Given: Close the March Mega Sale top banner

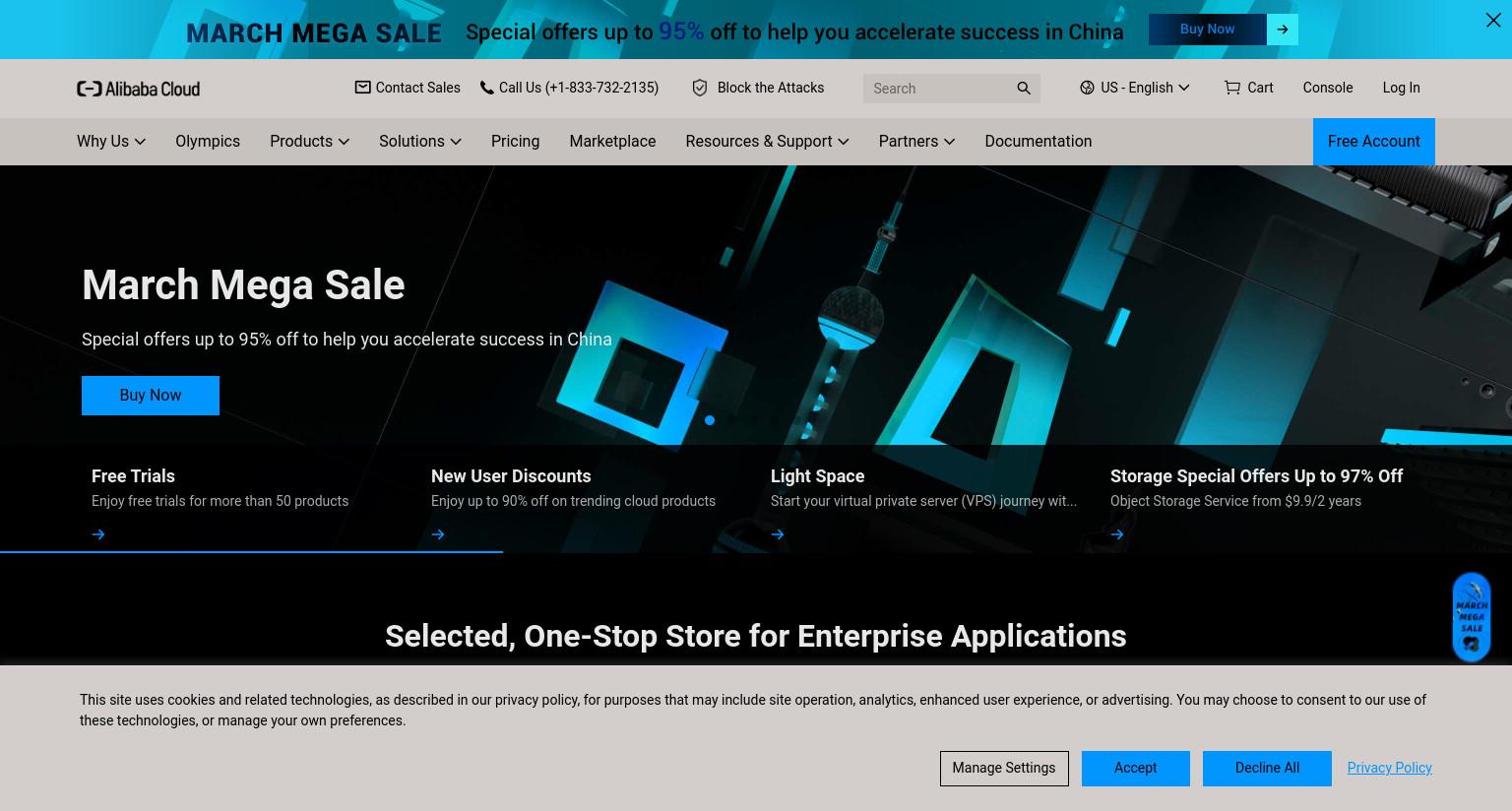Looking at the screenshot, I should pos(1493,20).
